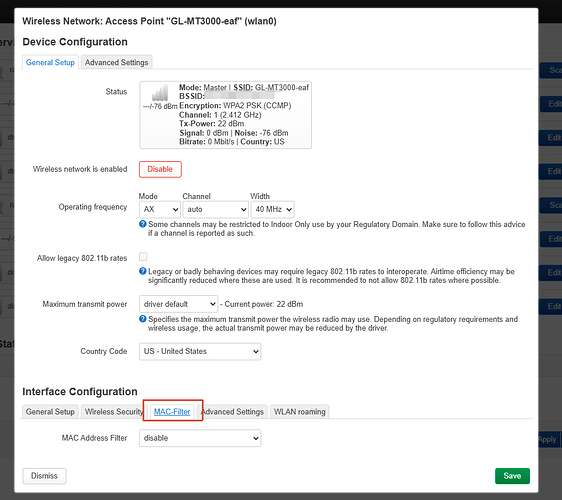Open the WLAN roaming tab

coord(300,412)
